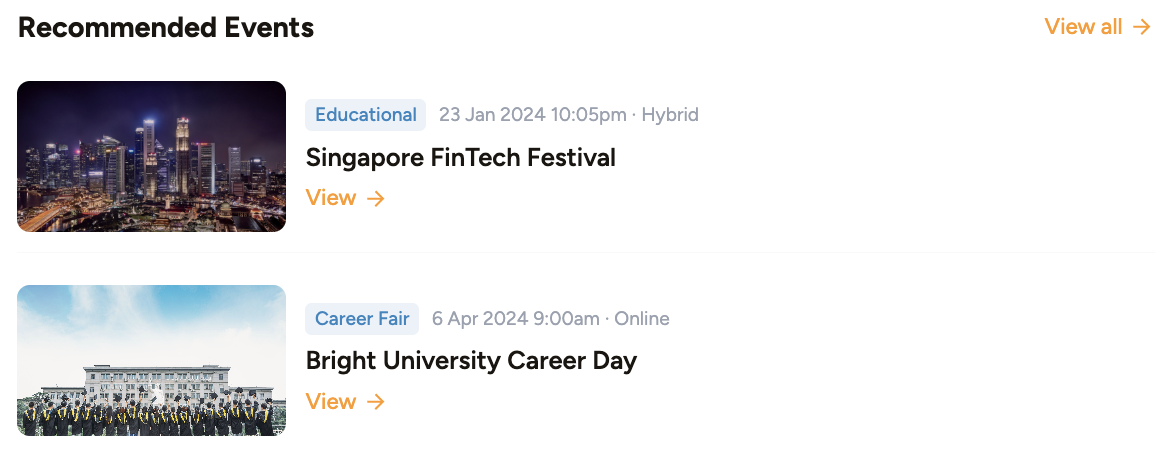The image size is (1166, 454).
Task: Open the Singapore FinTech Festival title
Action: (x=460, y=158)
